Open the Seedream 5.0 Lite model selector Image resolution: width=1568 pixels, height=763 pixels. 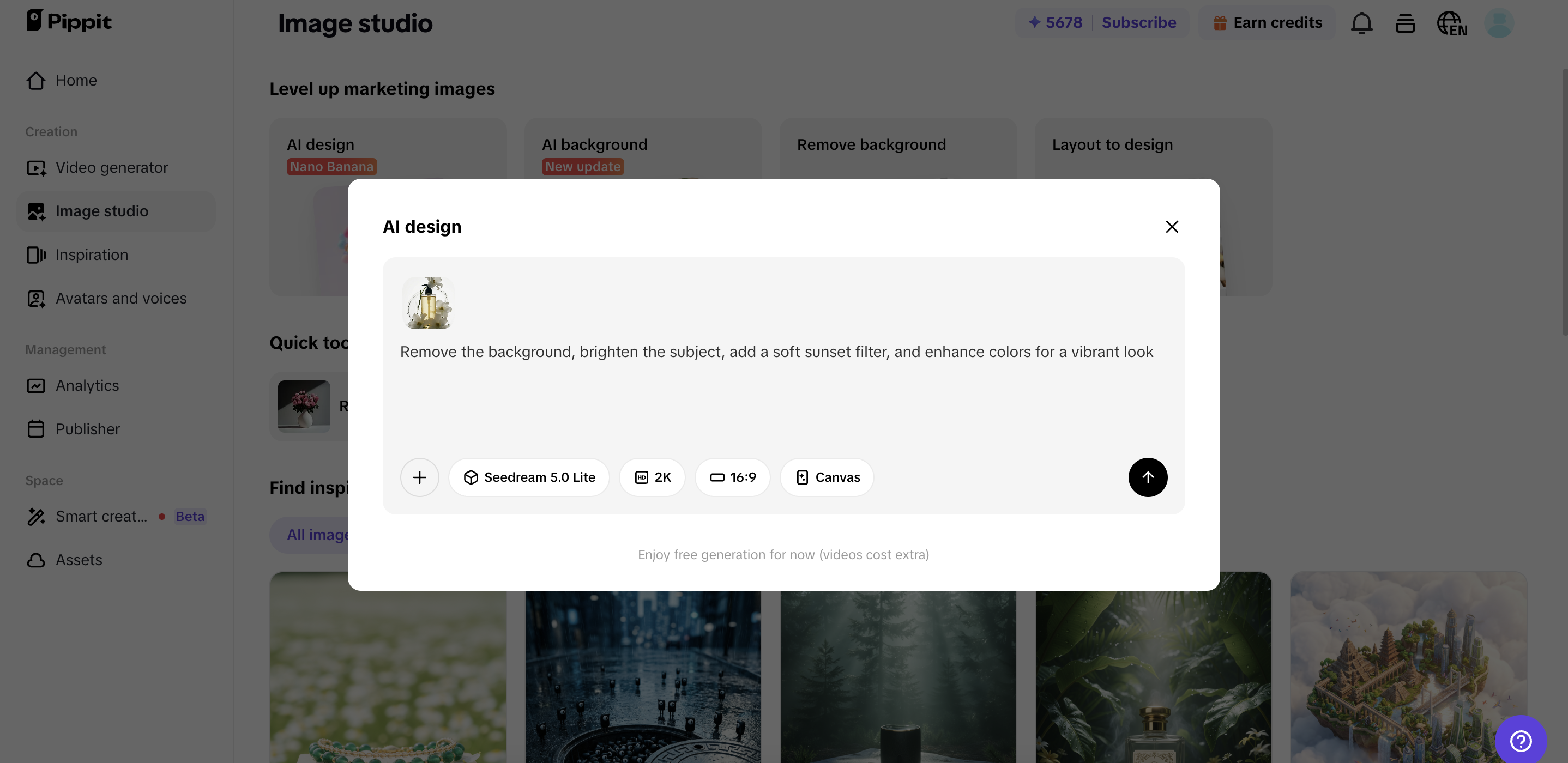click(x=529, y=477)
